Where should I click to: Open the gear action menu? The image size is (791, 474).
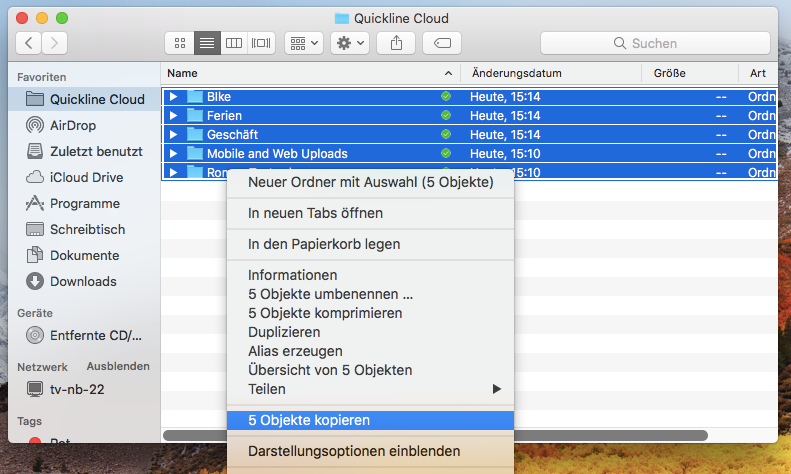coord(350,43)
